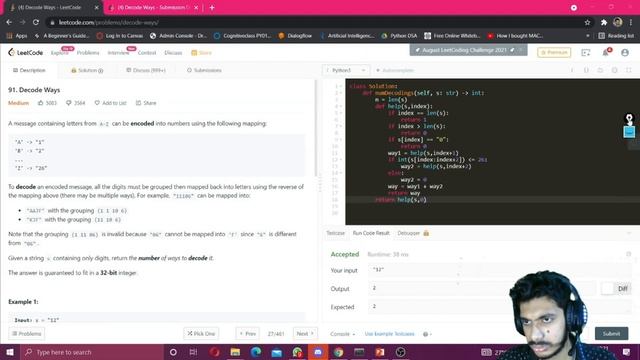The height and width of the screenshot is (360, 640).
Task: Collapse the fold arrow on code line 4
Action: coord(341,107)
